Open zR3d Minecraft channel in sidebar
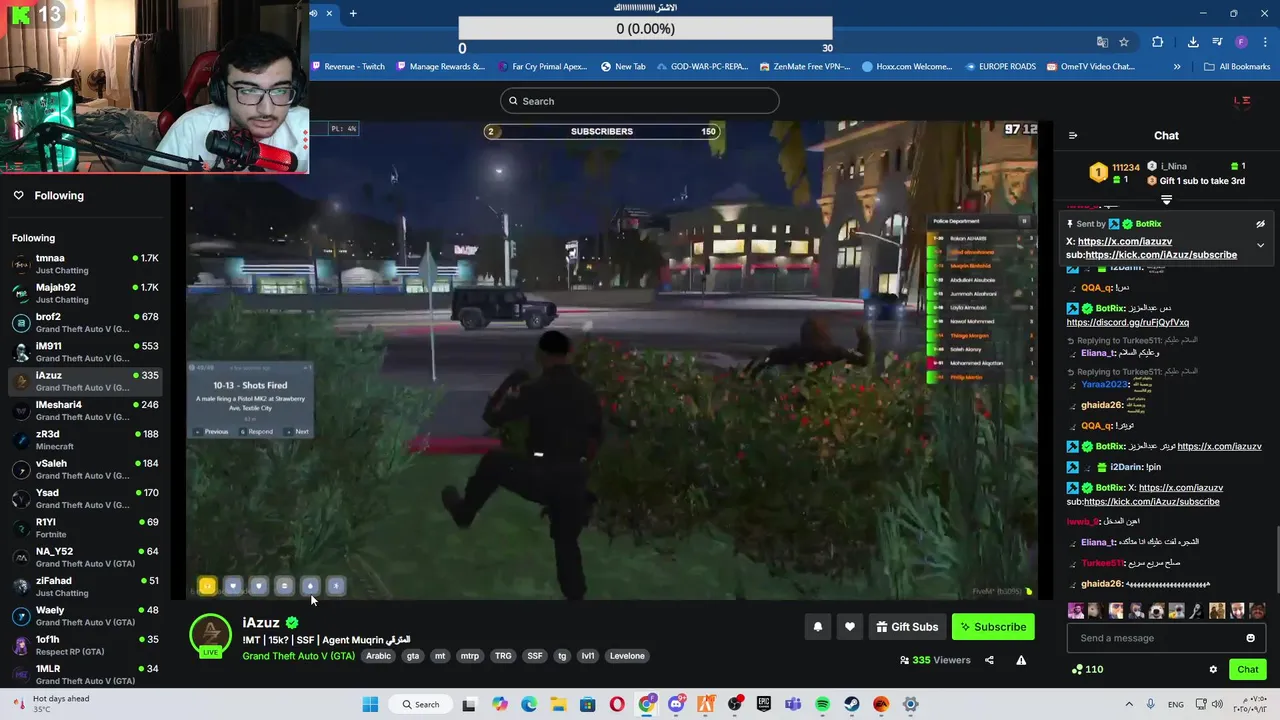Viewport: 1280px width, 720px height. pos(85,440)
